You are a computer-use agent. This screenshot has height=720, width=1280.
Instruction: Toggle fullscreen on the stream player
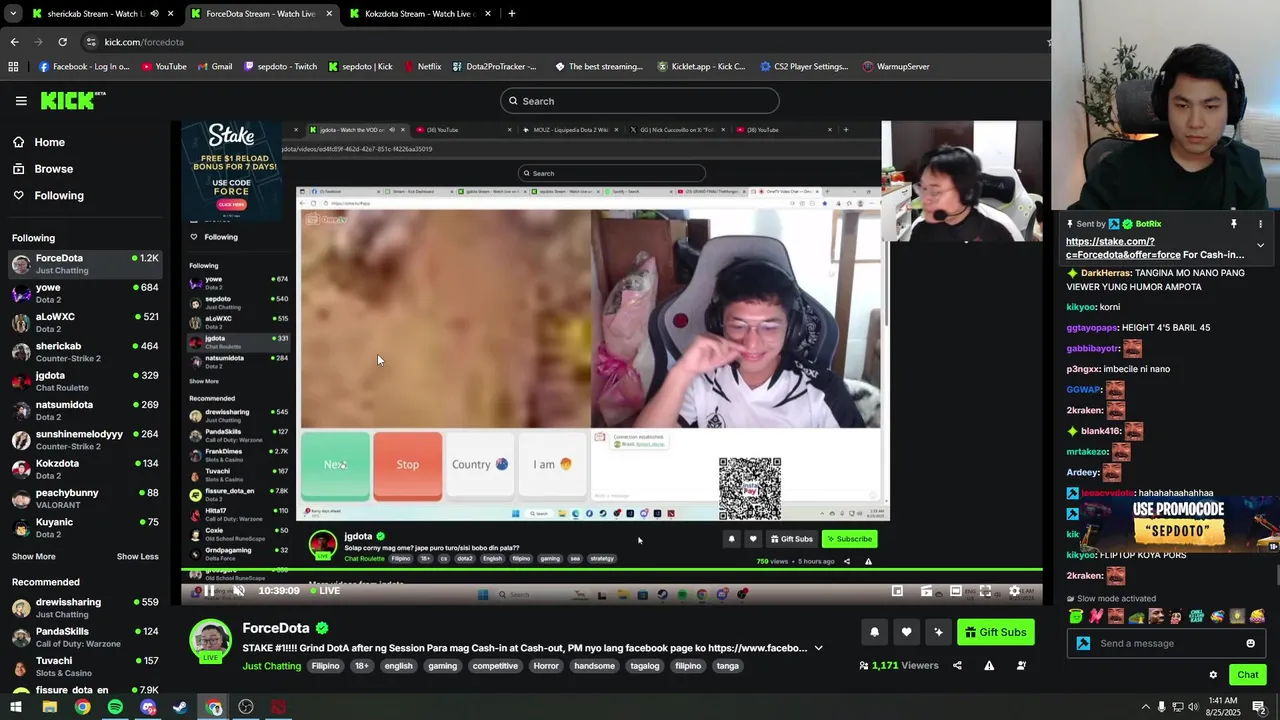[985, 591]
